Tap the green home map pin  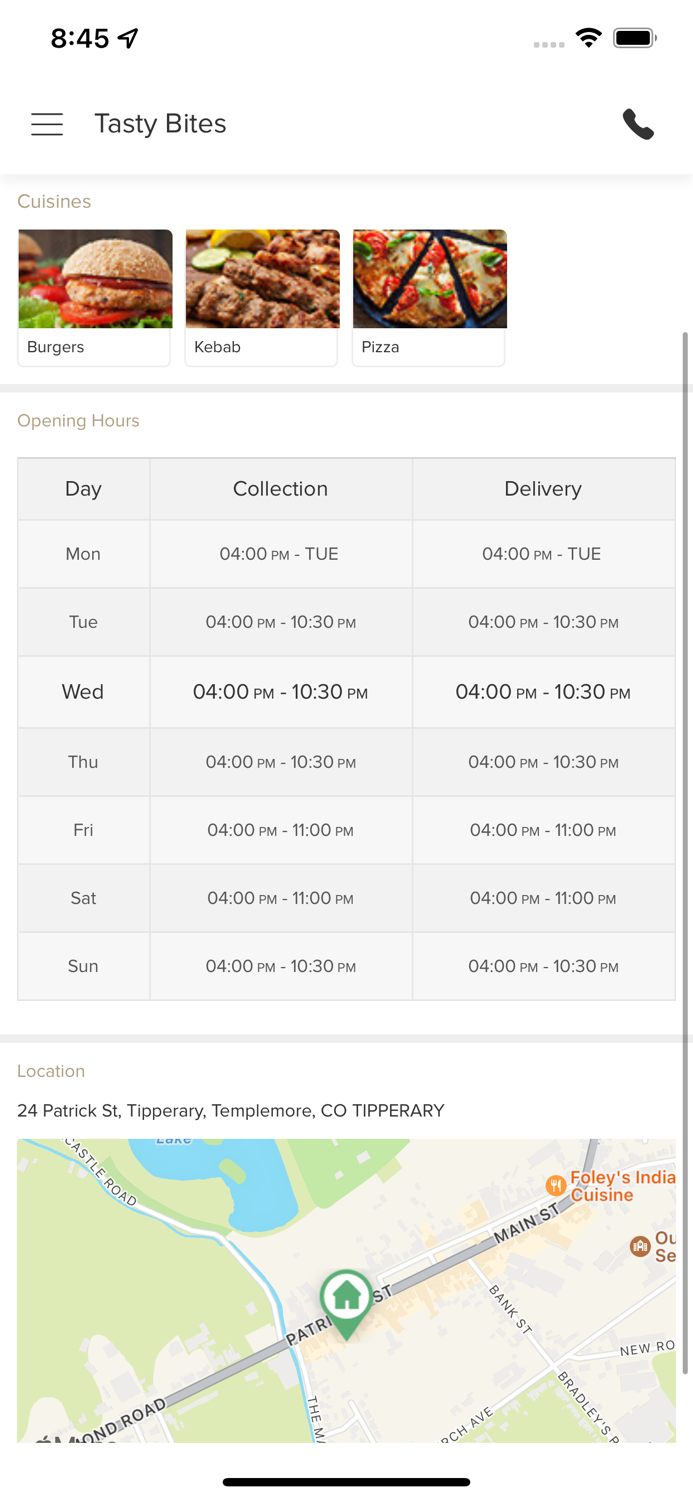pos(346,1300)
